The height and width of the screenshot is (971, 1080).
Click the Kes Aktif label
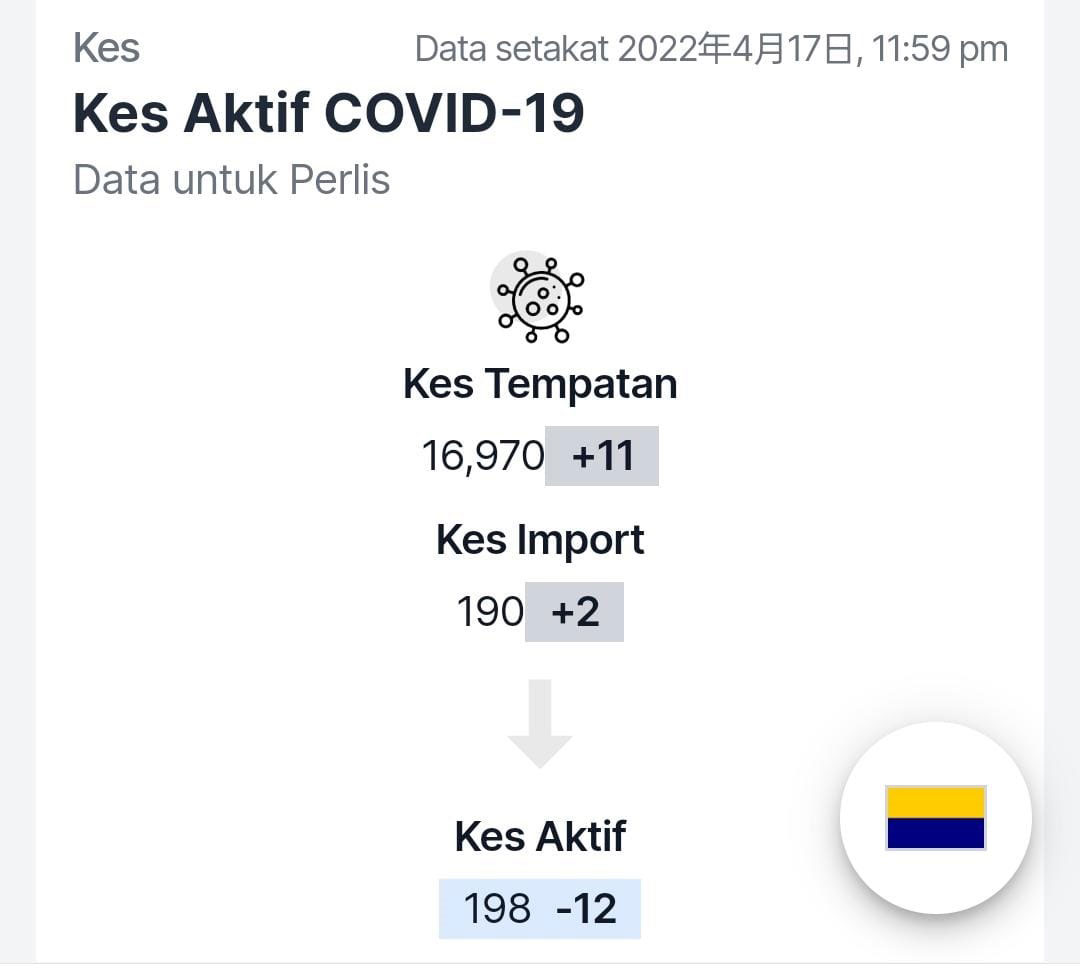click(540, 837)
